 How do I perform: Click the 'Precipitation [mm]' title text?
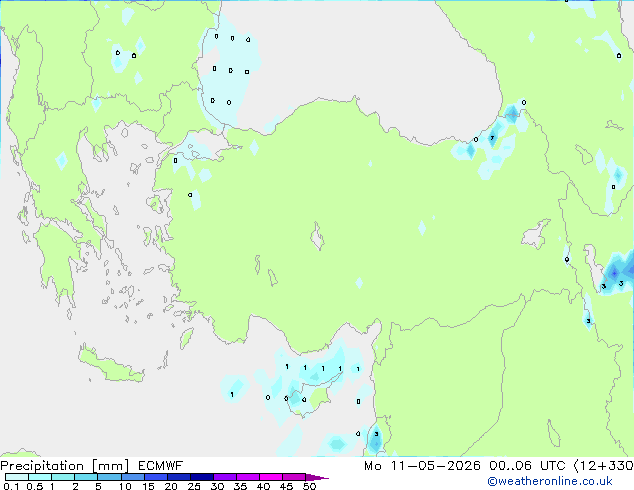[x=64, y=466]
